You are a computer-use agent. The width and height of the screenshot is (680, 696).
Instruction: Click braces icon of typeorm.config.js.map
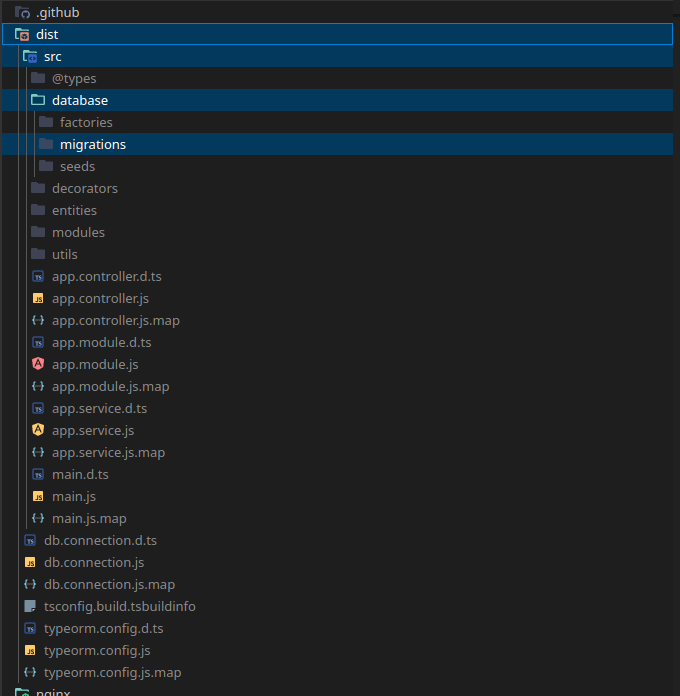click(30, 672)
